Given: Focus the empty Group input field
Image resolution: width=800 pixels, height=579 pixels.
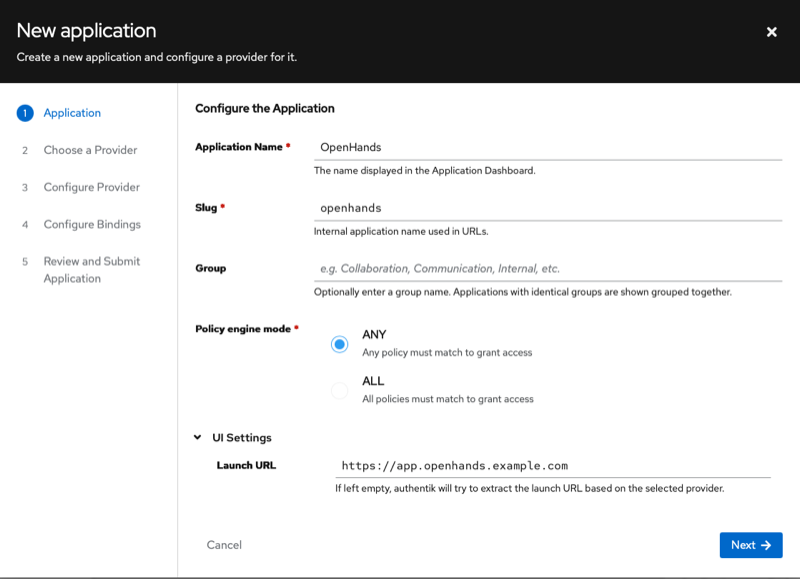Looking at the screenshot, I should [x=547, y=269].
